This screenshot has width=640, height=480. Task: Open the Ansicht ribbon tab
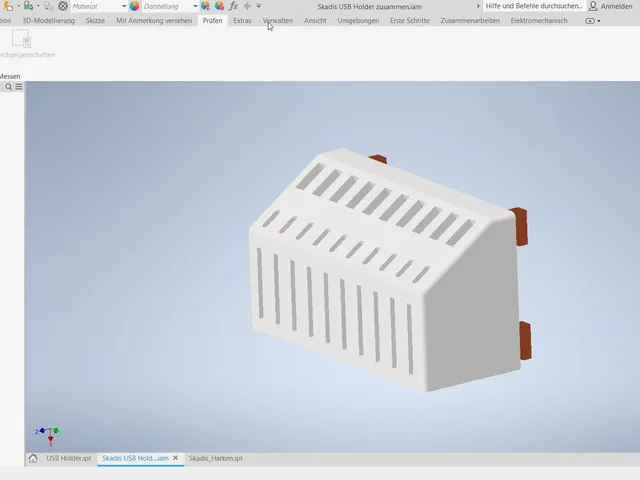click(x=315, y=20)
